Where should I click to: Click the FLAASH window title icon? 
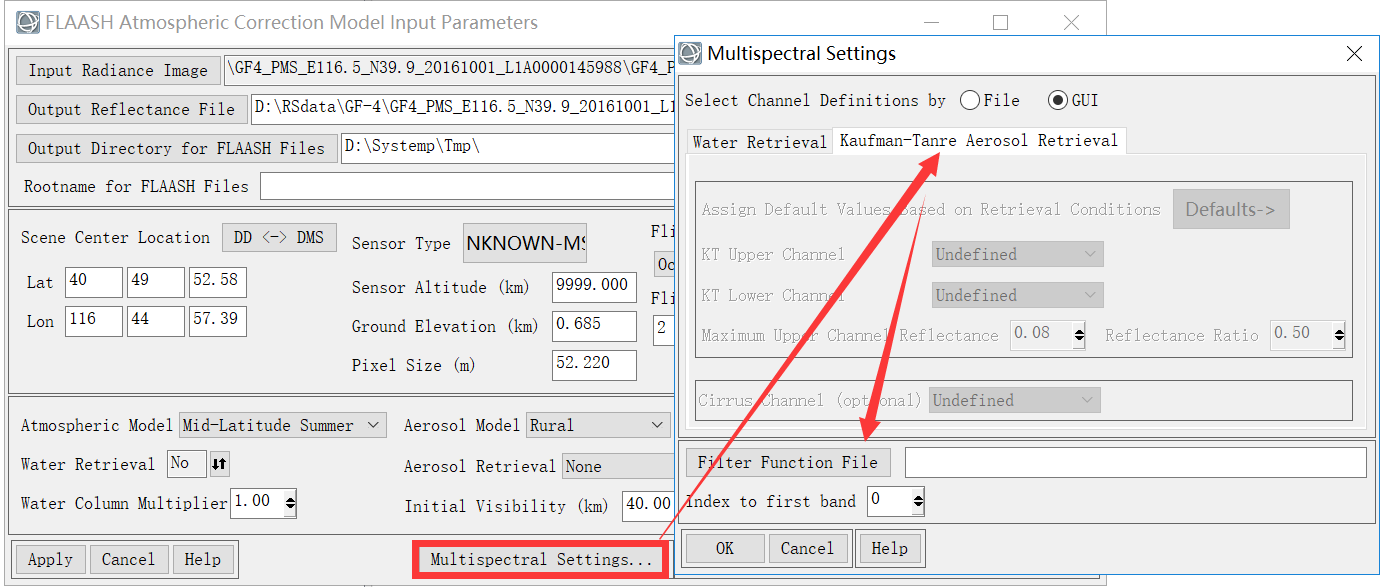(28, 22)
